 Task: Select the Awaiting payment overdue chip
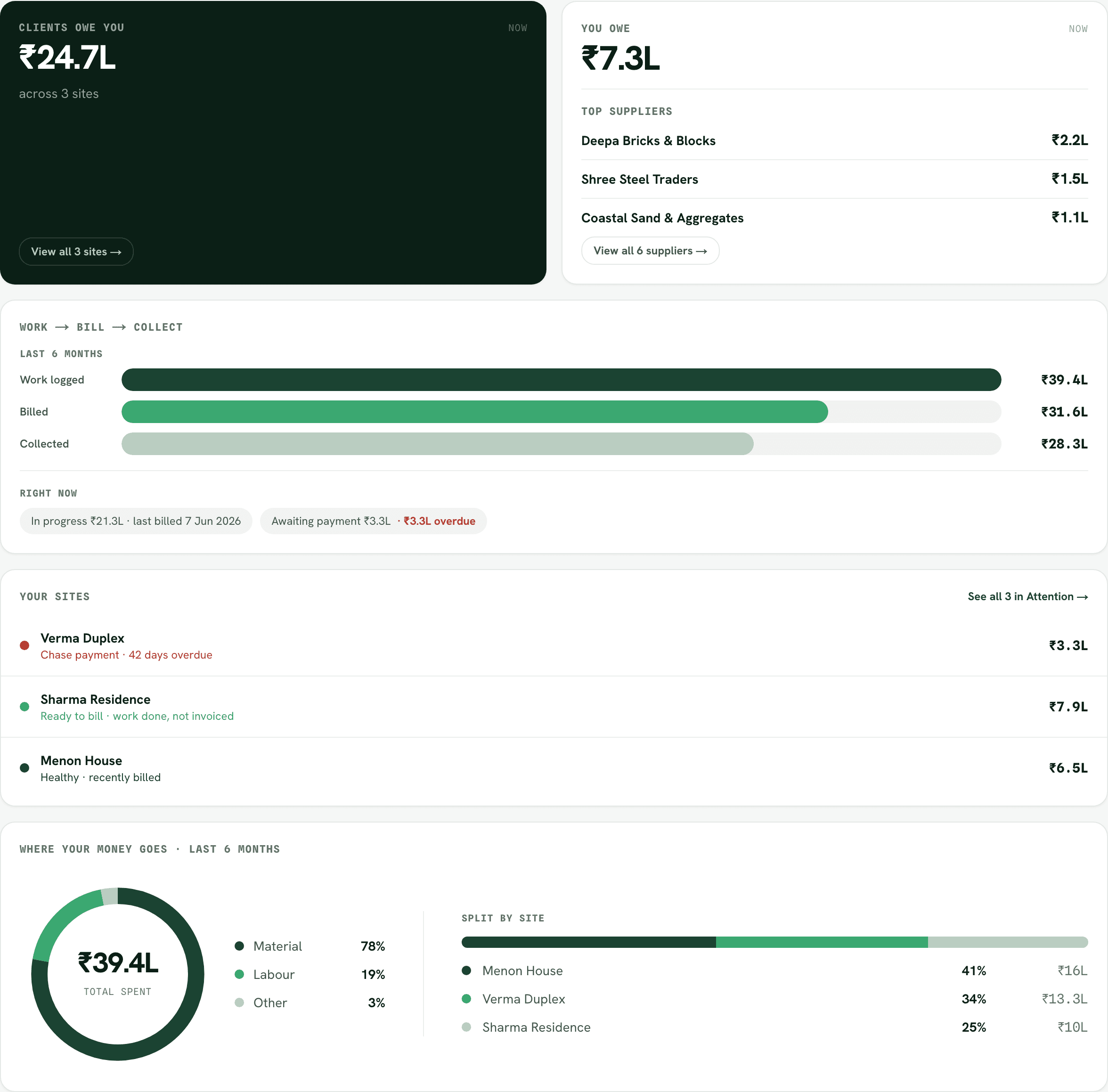pos(374,521)
